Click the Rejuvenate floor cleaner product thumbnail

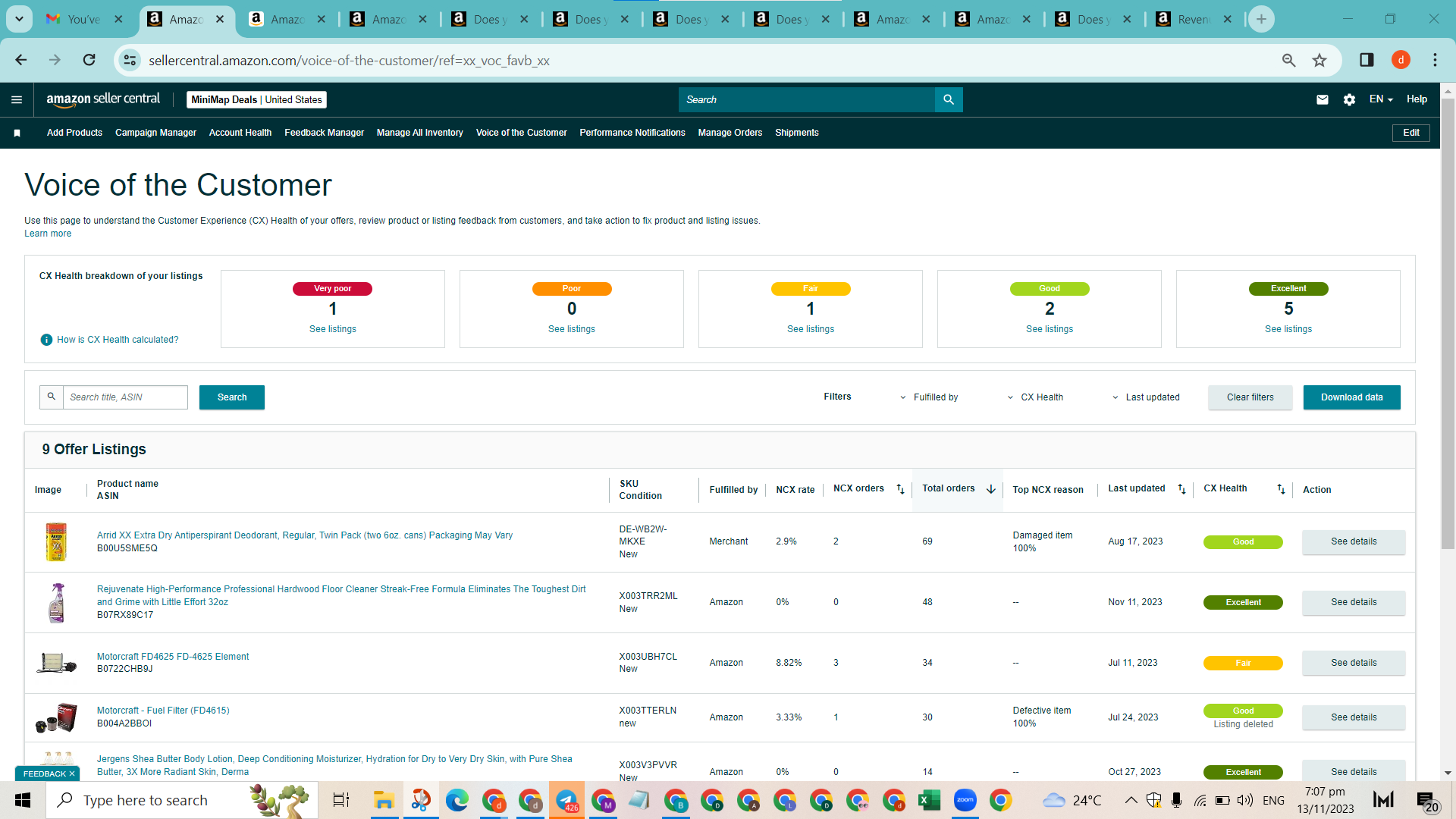pyautogui.click(x=56, y=602)
